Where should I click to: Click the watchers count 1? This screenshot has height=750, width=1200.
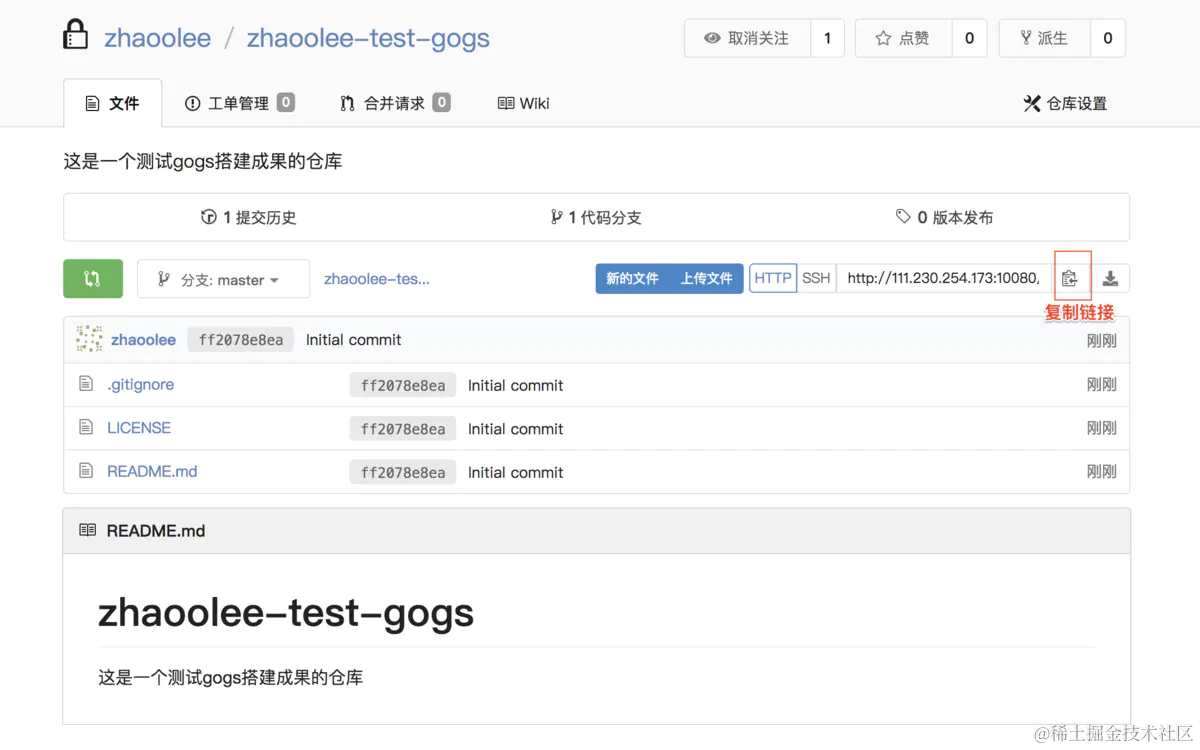827,38
